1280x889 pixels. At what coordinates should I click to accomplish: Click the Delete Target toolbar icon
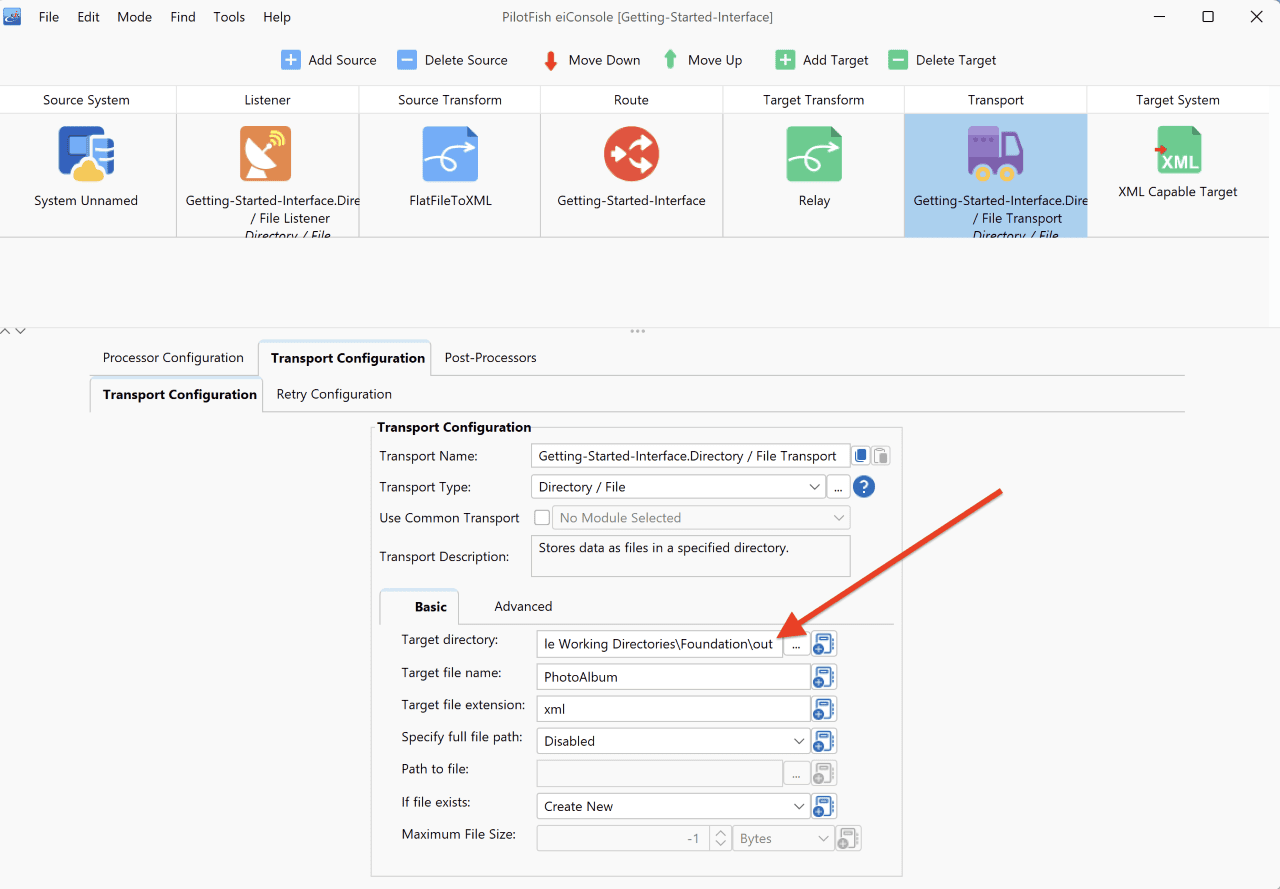click(898, 60)
